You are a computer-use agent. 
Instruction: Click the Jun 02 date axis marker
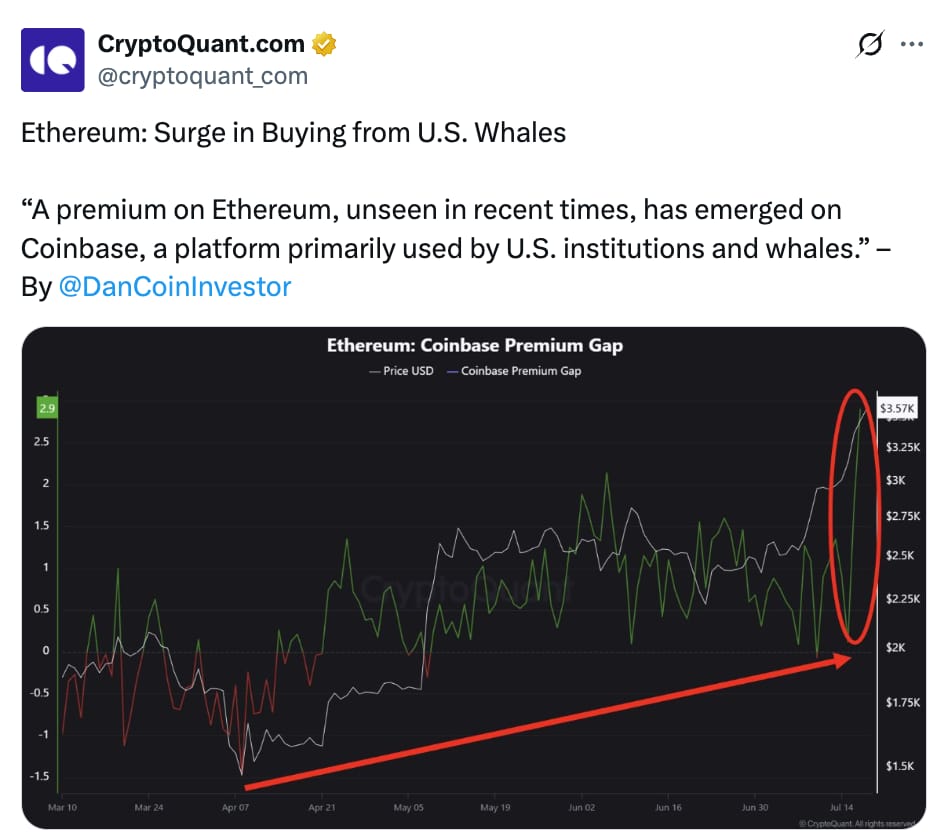[x=582, y=807]
